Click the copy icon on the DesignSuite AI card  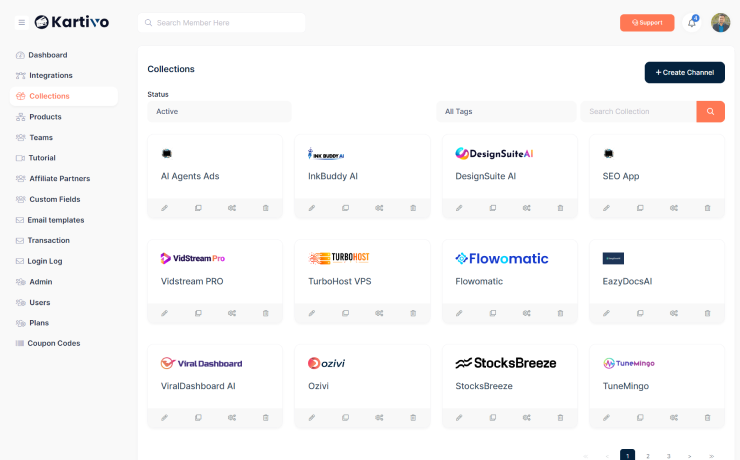493,208
